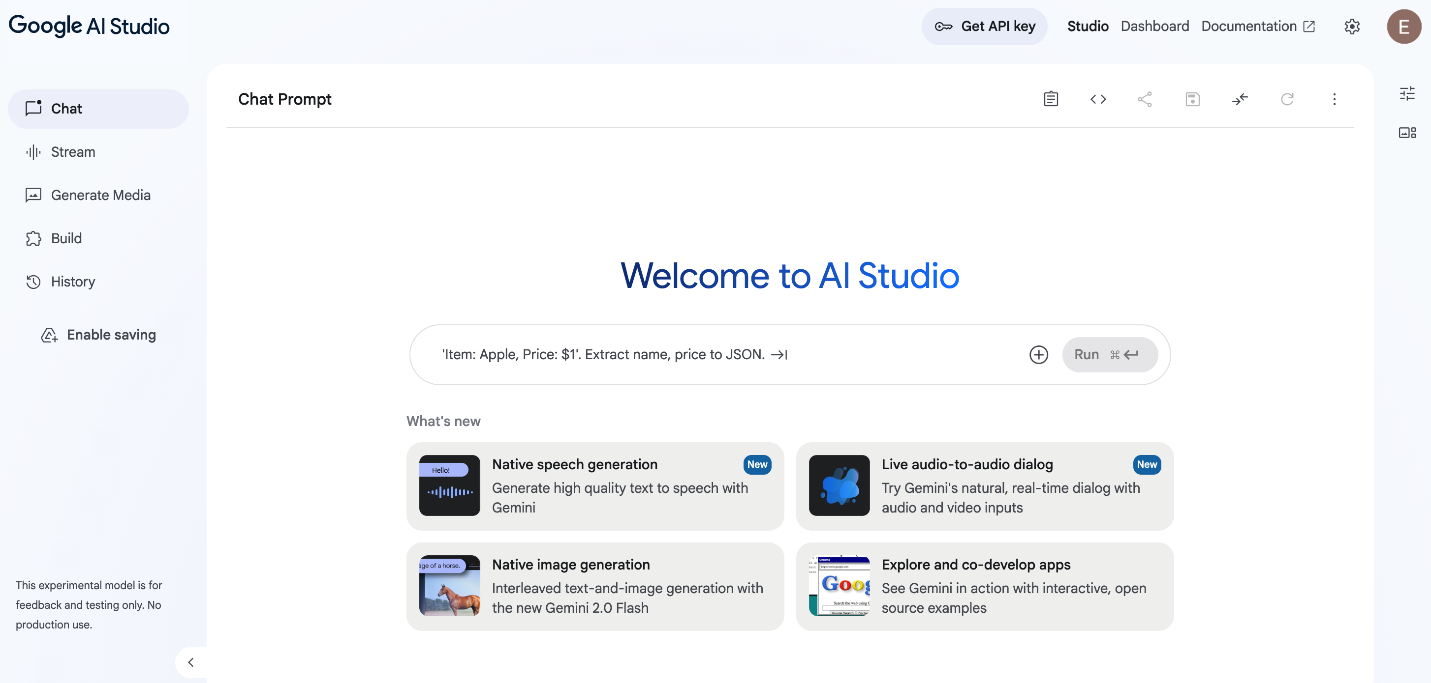Screen dimensions: 1431x683
Task: Click the share prompt icon
Action: 1145,99
